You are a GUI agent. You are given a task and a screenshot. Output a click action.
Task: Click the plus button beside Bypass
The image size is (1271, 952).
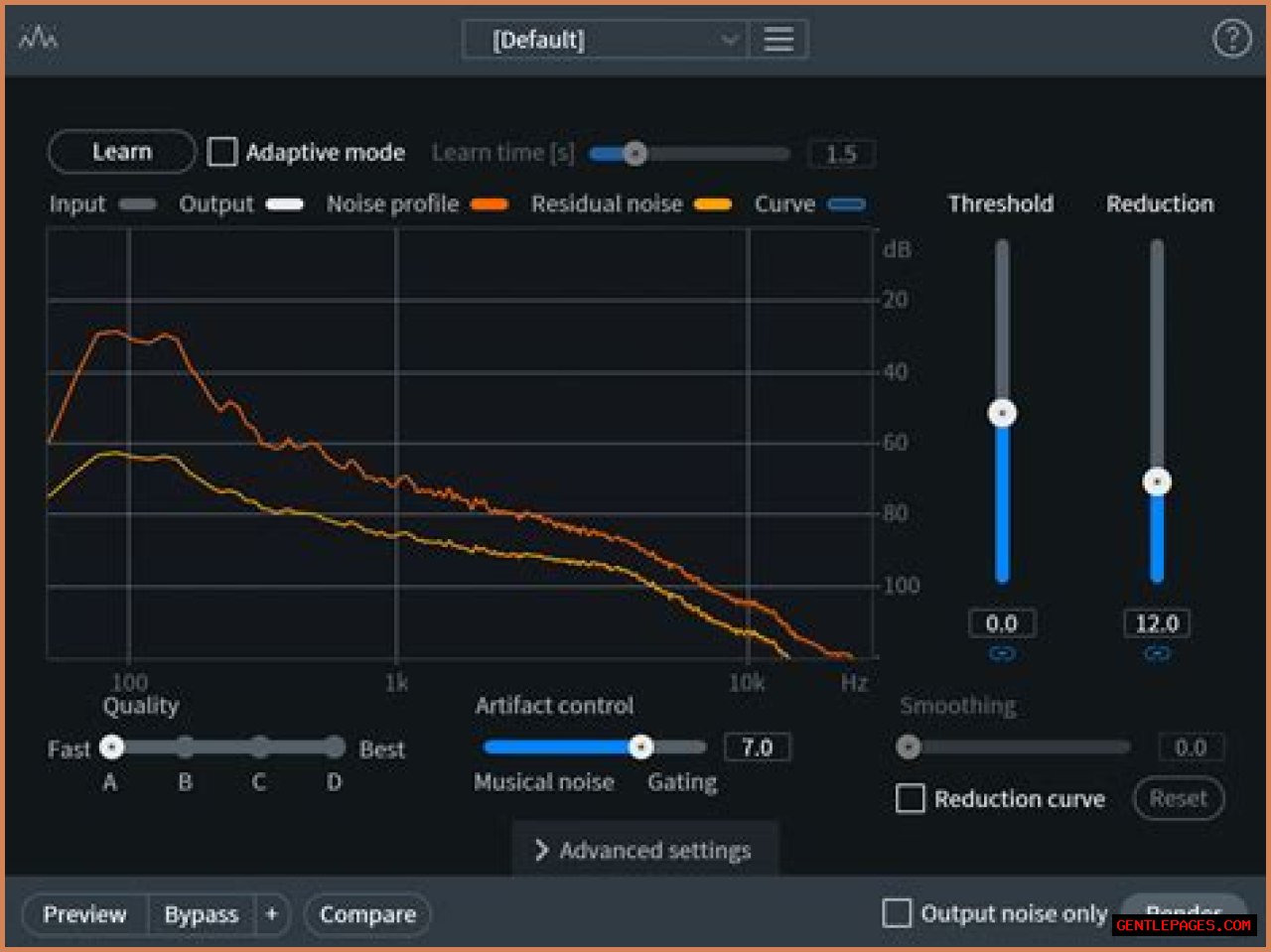271,914
